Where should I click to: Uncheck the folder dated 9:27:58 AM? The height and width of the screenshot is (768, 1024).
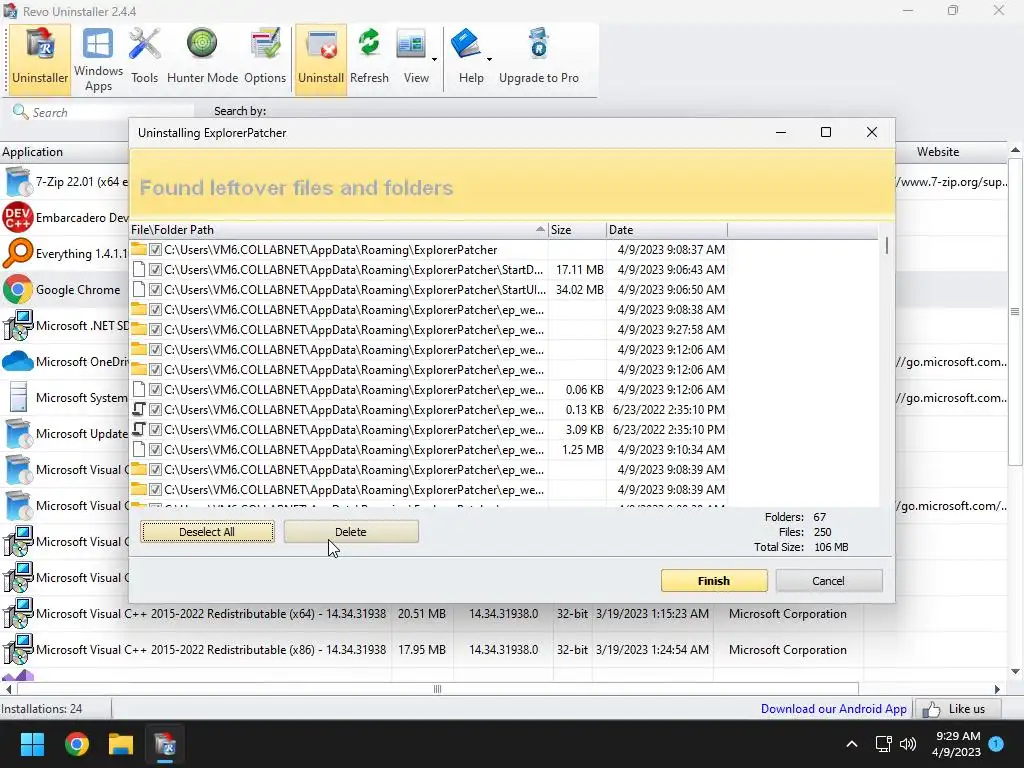click(155, 330)
